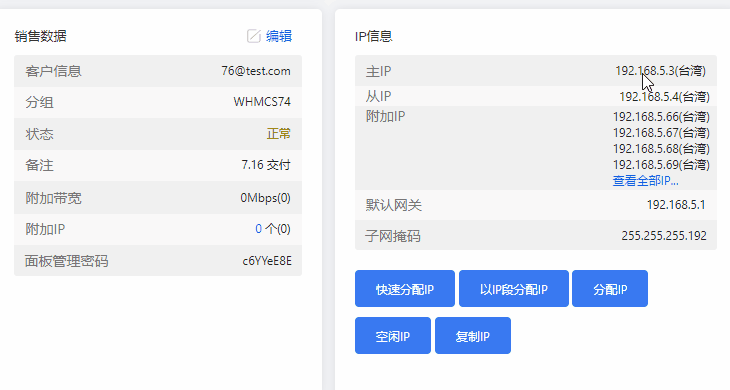The image size is (730, 390).
Task: Click the 主IP row label
Action: point(379,71)
